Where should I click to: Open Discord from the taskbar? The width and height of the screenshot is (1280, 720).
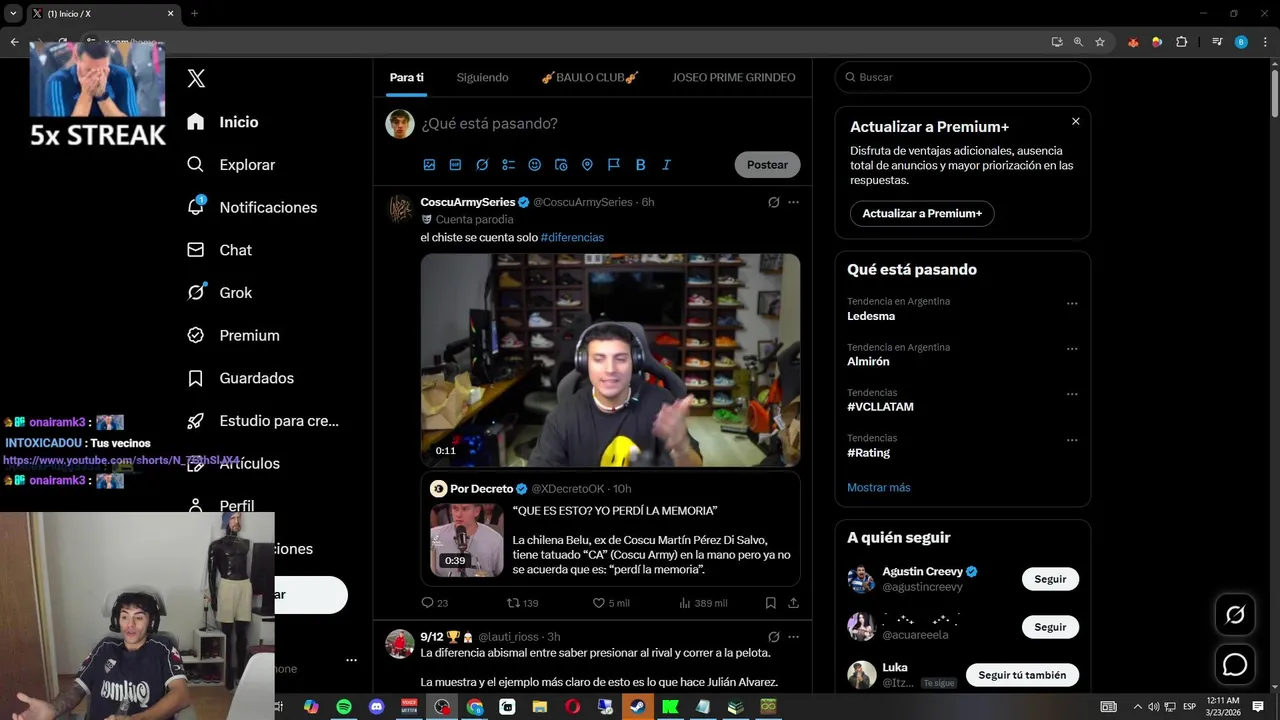click(x=377, y=707)
